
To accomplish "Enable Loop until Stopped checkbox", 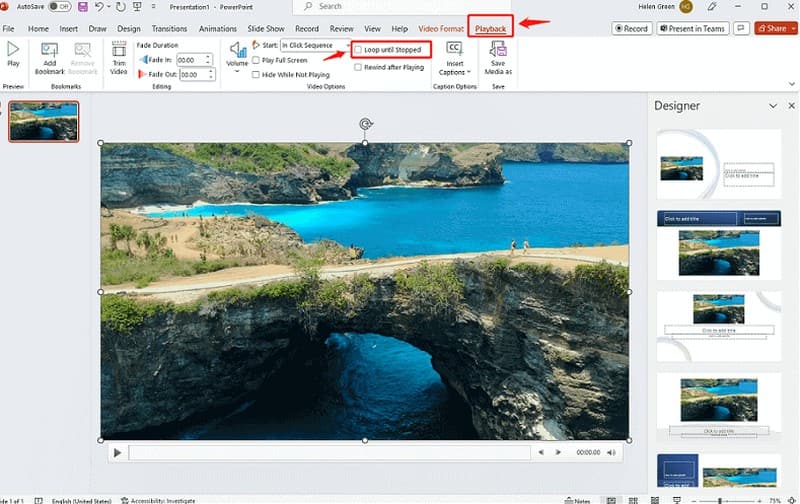I will click(358, 50).
